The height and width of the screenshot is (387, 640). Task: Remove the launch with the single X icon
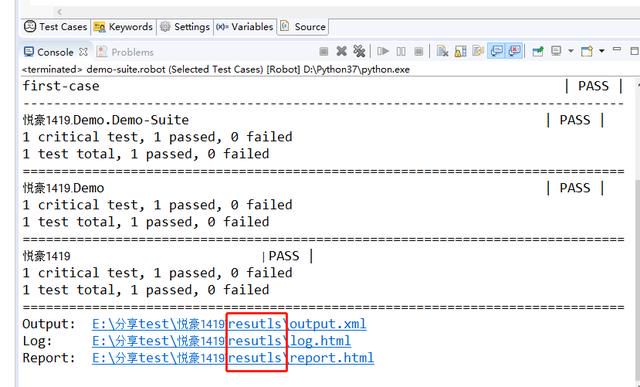click(342, 51)
